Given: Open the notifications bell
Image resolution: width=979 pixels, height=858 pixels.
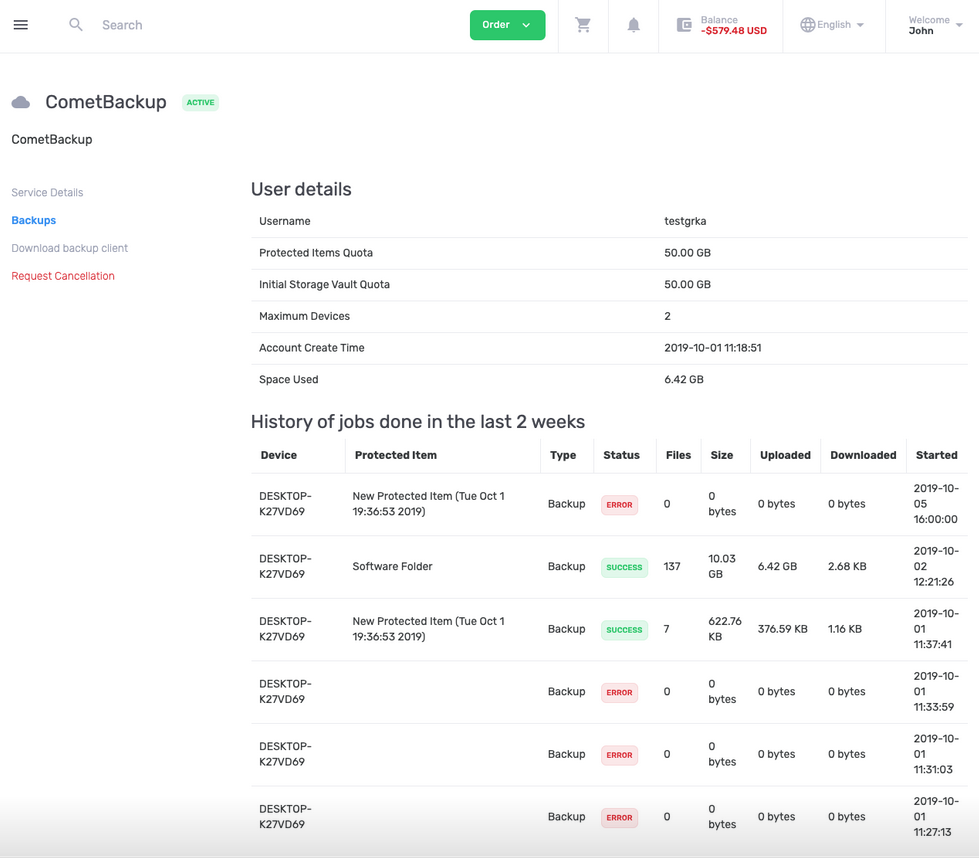Looking at the screenshot, I should (x=633, y=25).
